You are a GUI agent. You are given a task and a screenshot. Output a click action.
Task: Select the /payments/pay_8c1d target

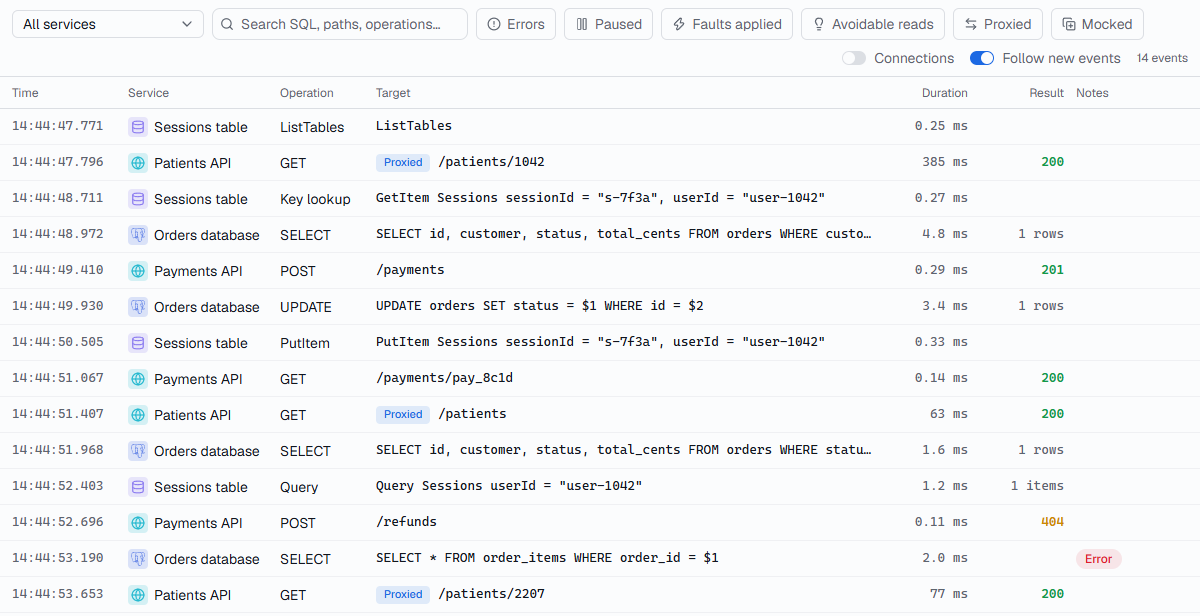coord(444,378)
